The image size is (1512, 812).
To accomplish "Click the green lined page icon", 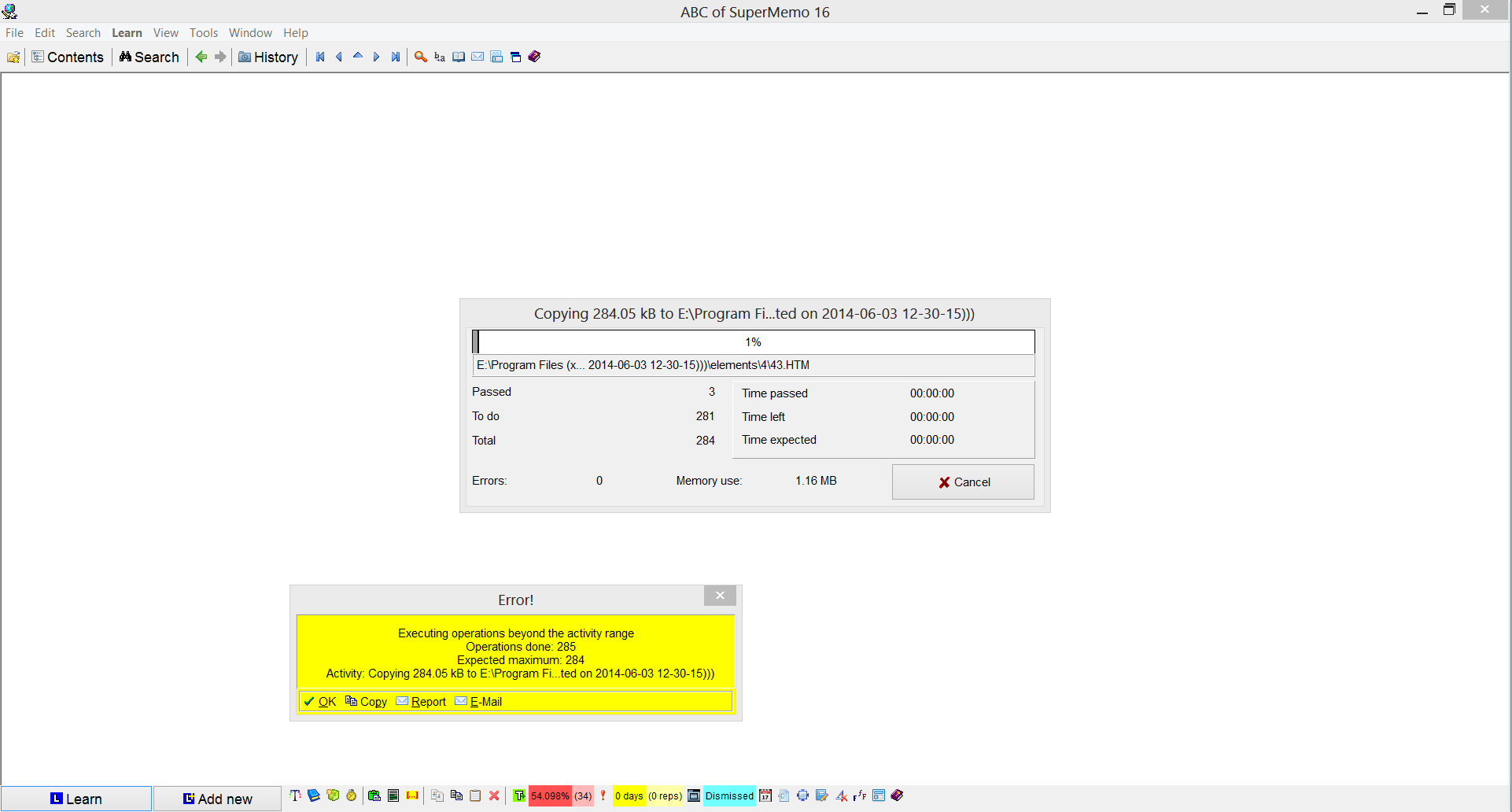I will 393,795.
